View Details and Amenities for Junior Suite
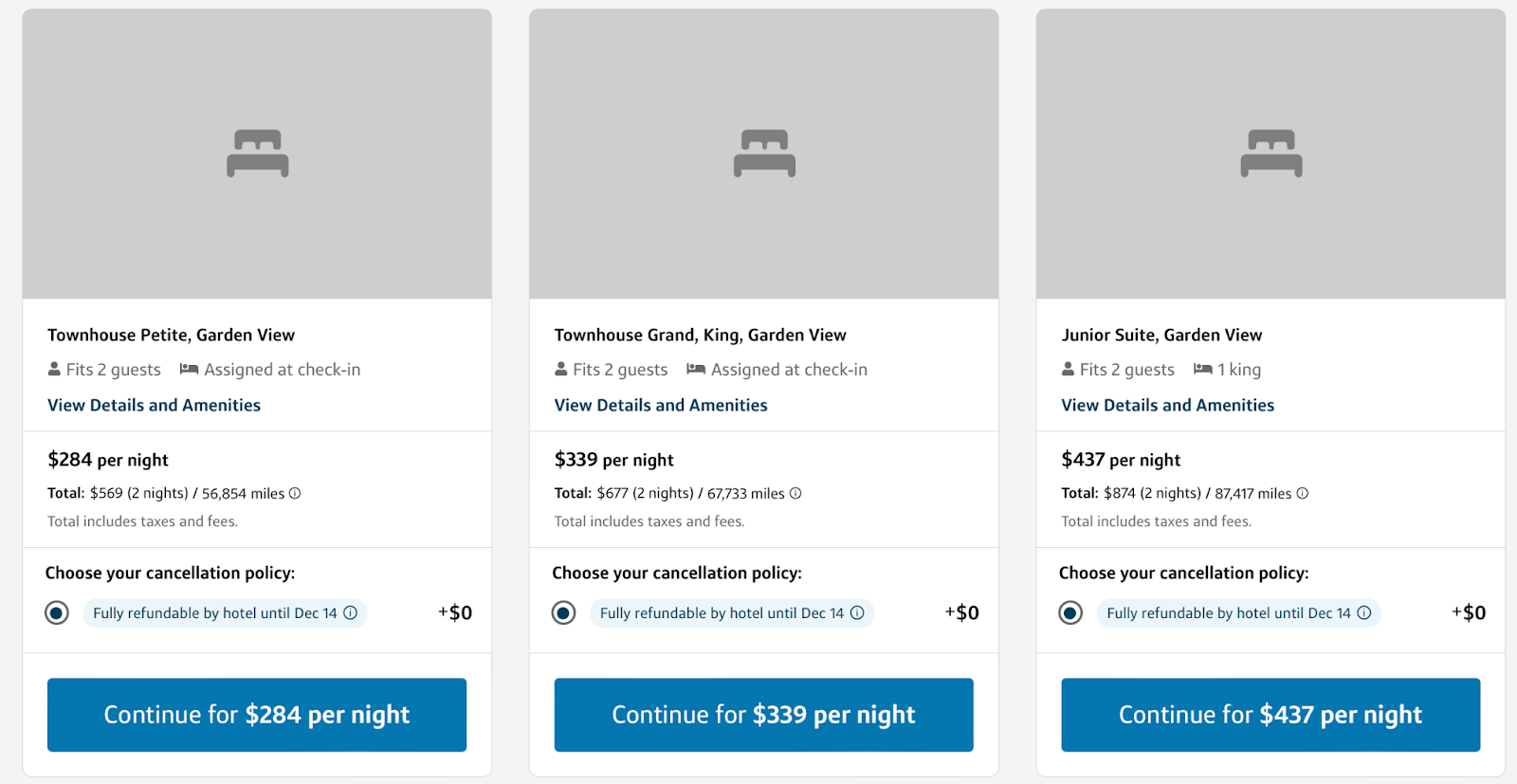The width and height of the screenshot is (1517, 784). click(1167, 405)
